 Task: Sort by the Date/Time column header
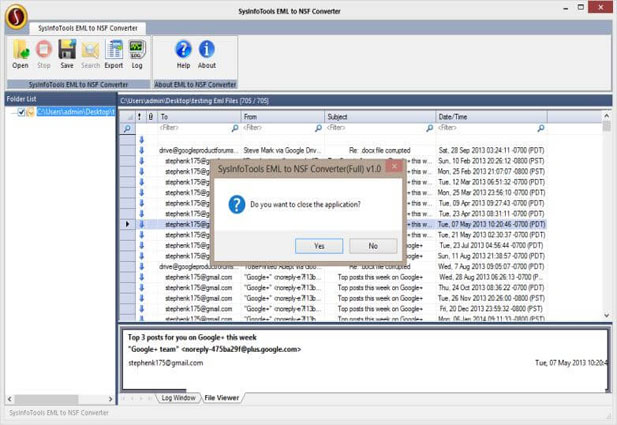(x=491, y=116)
